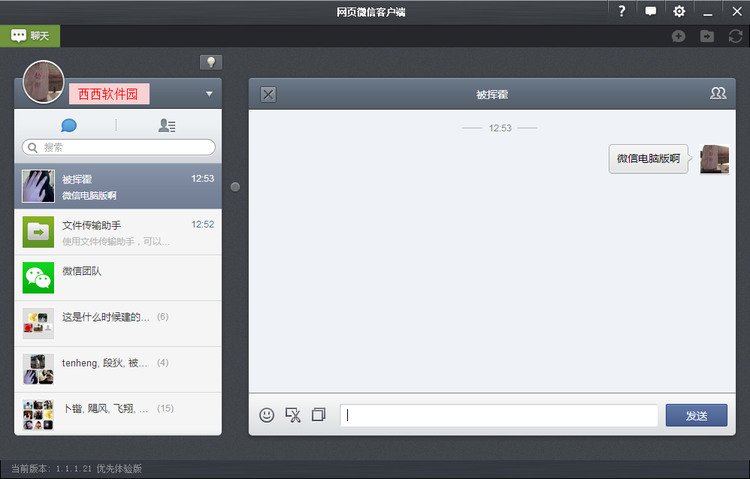
Task: Click the 当前版本 version text in status bar
Action: (77, 469)
